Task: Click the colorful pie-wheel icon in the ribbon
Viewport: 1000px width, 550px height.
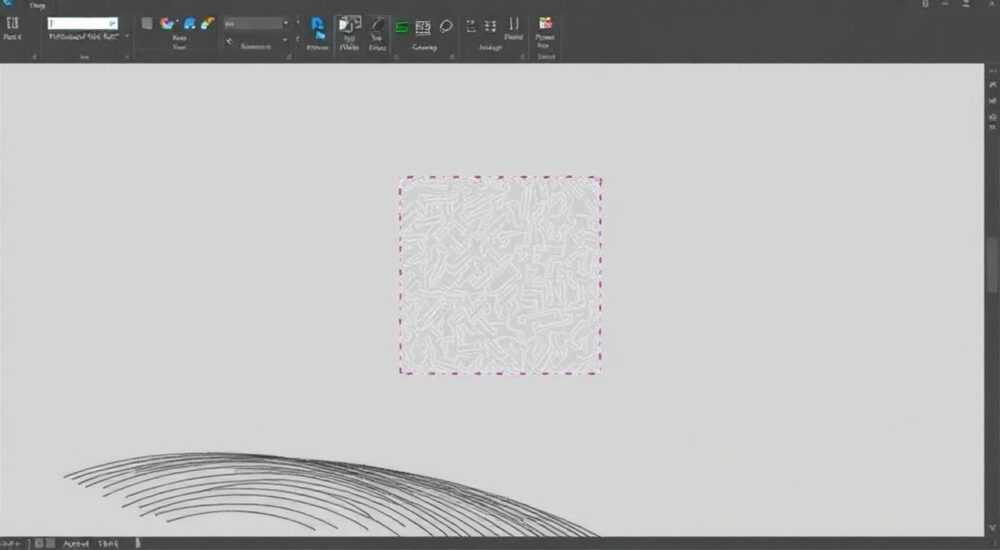Action: (x=168, y=24)
